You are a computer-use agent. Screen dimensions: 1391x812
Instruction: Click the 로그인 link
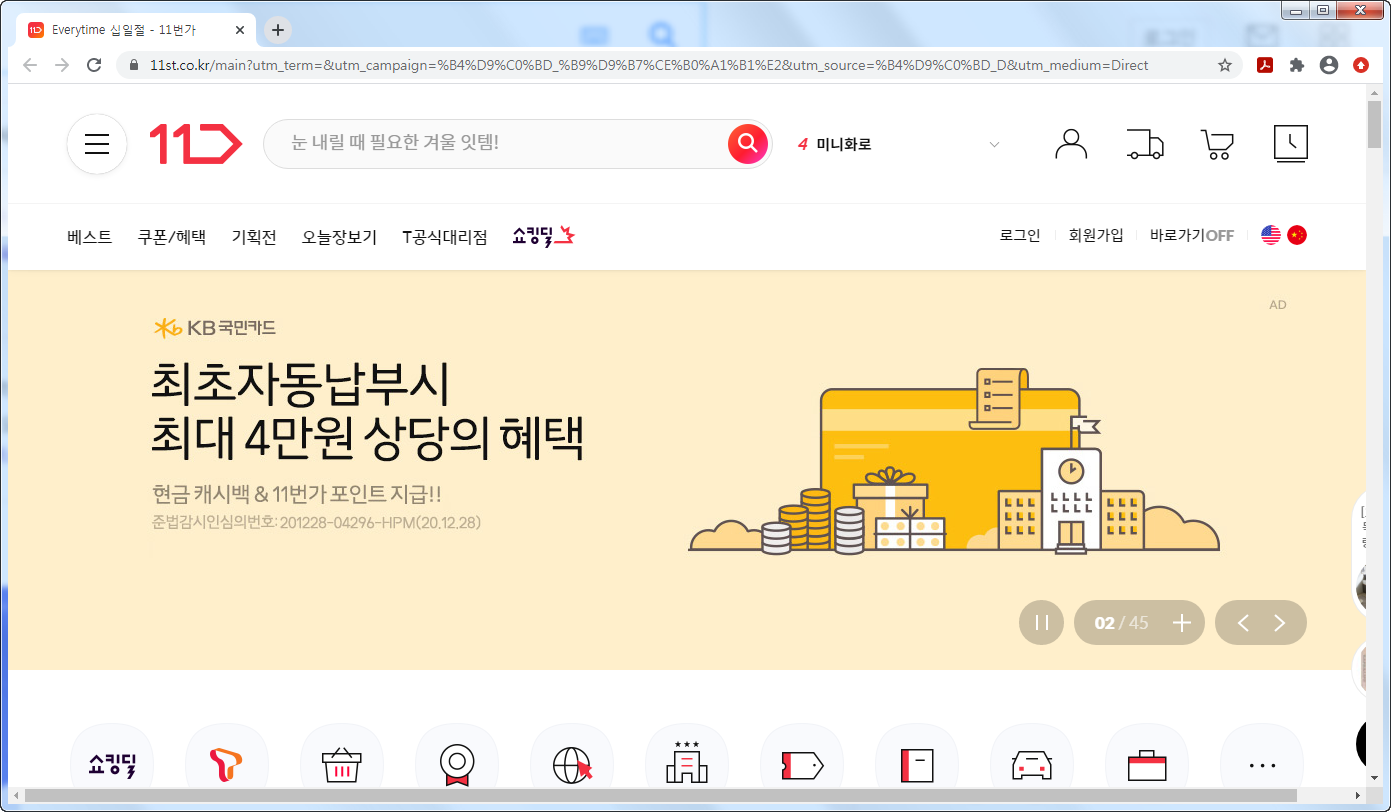click(x=1020, y=235)
